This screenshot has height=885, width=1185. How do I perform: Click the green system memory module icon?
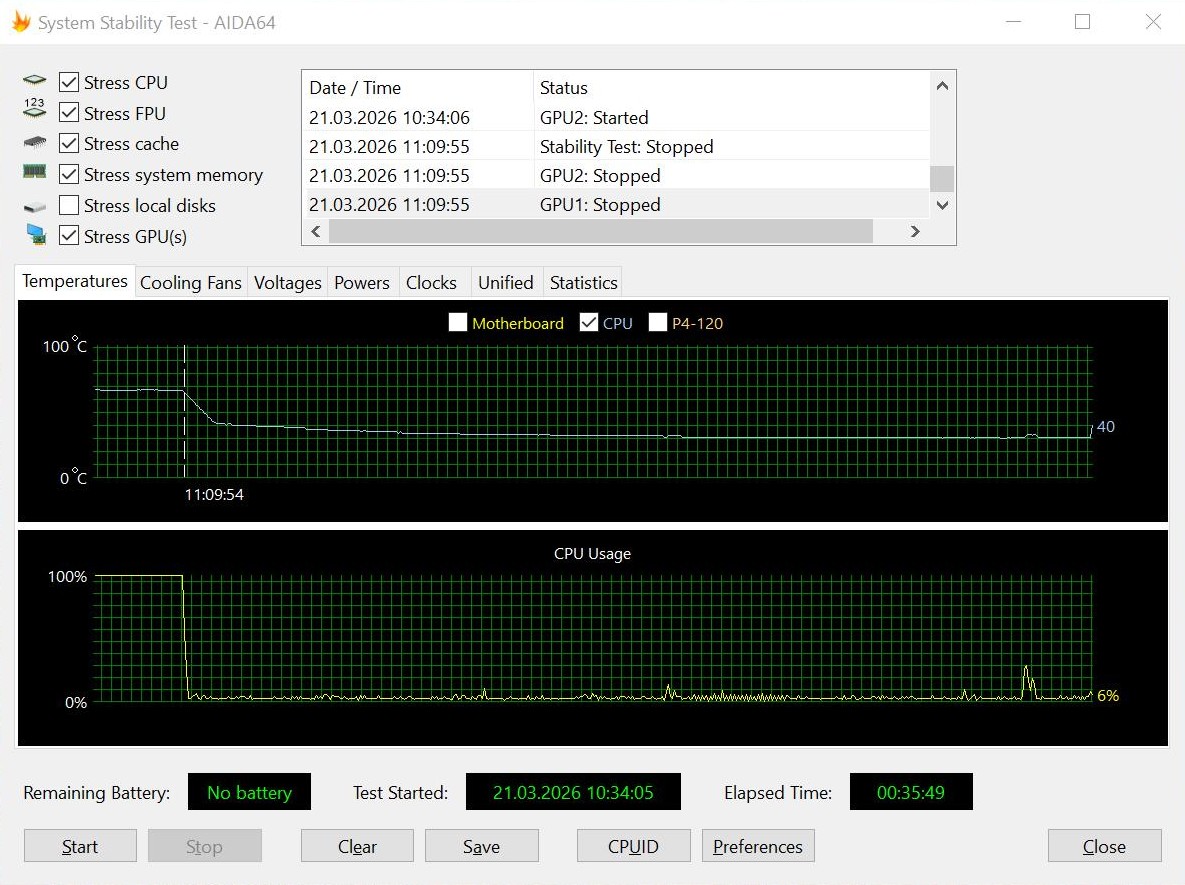[x=34, y=172]
